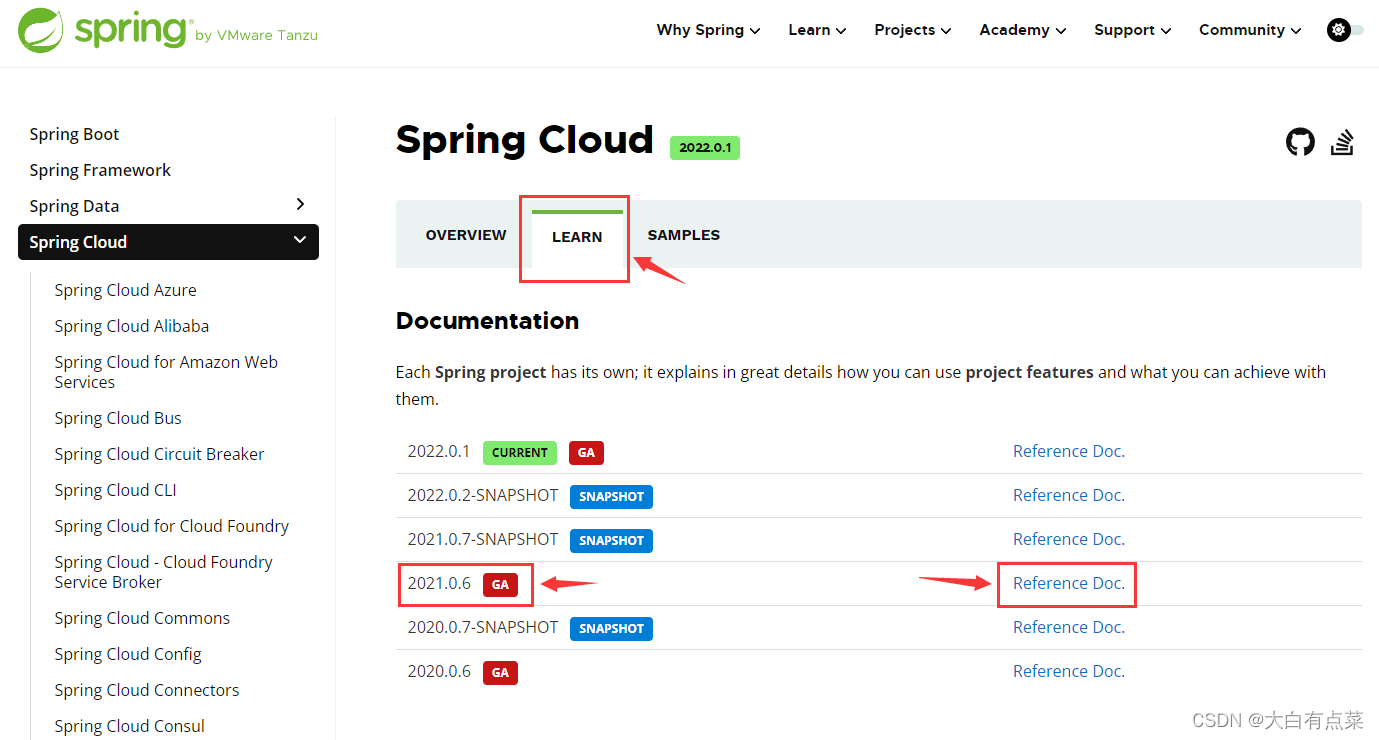Image resolution: width=1379 pixels, height=740 pixels.
Task: Select the 2020.0.6 version text
Action: [x=439, y=671]
